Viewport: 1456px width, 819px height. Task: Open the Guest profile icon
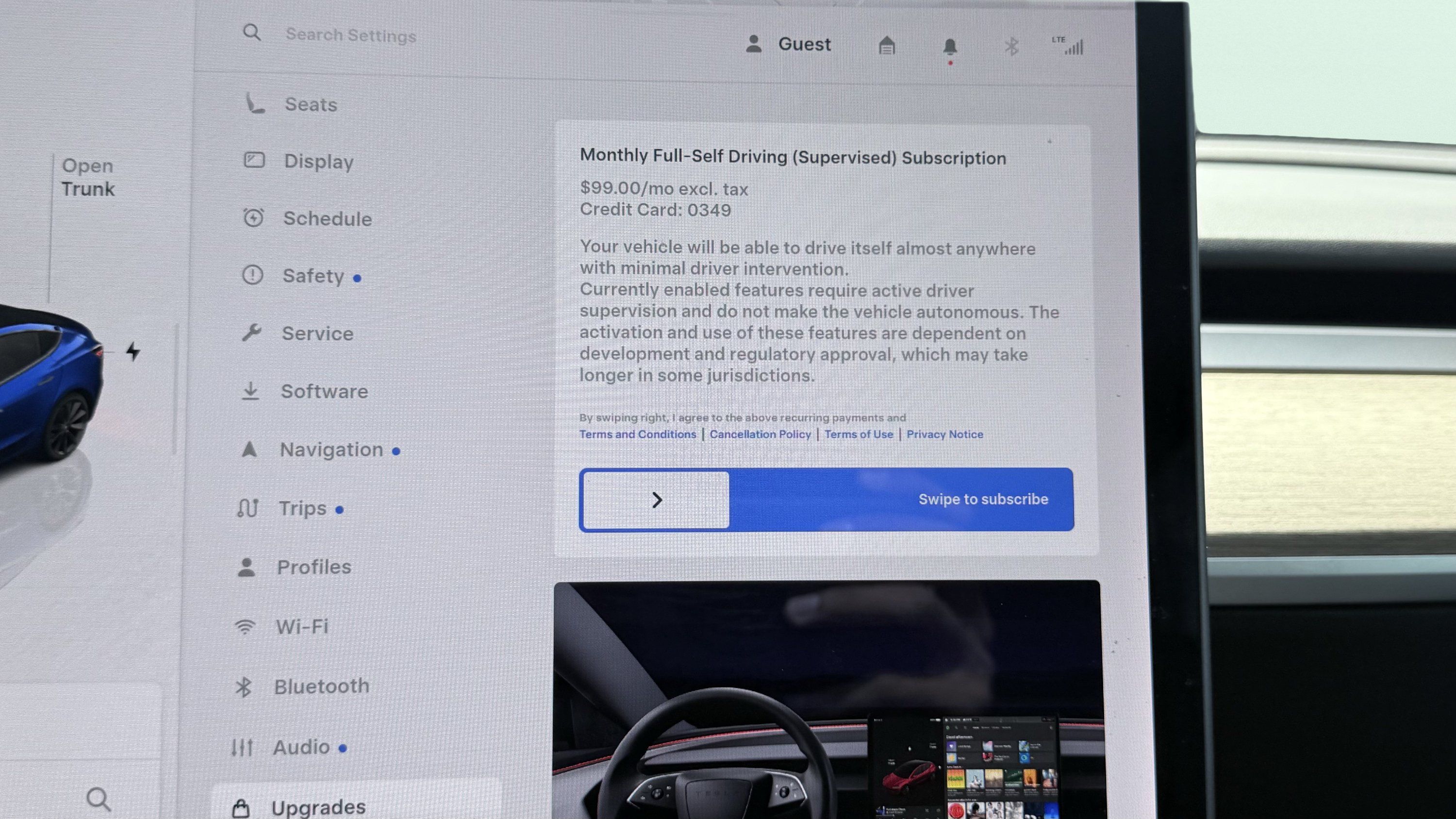[753, 44]
